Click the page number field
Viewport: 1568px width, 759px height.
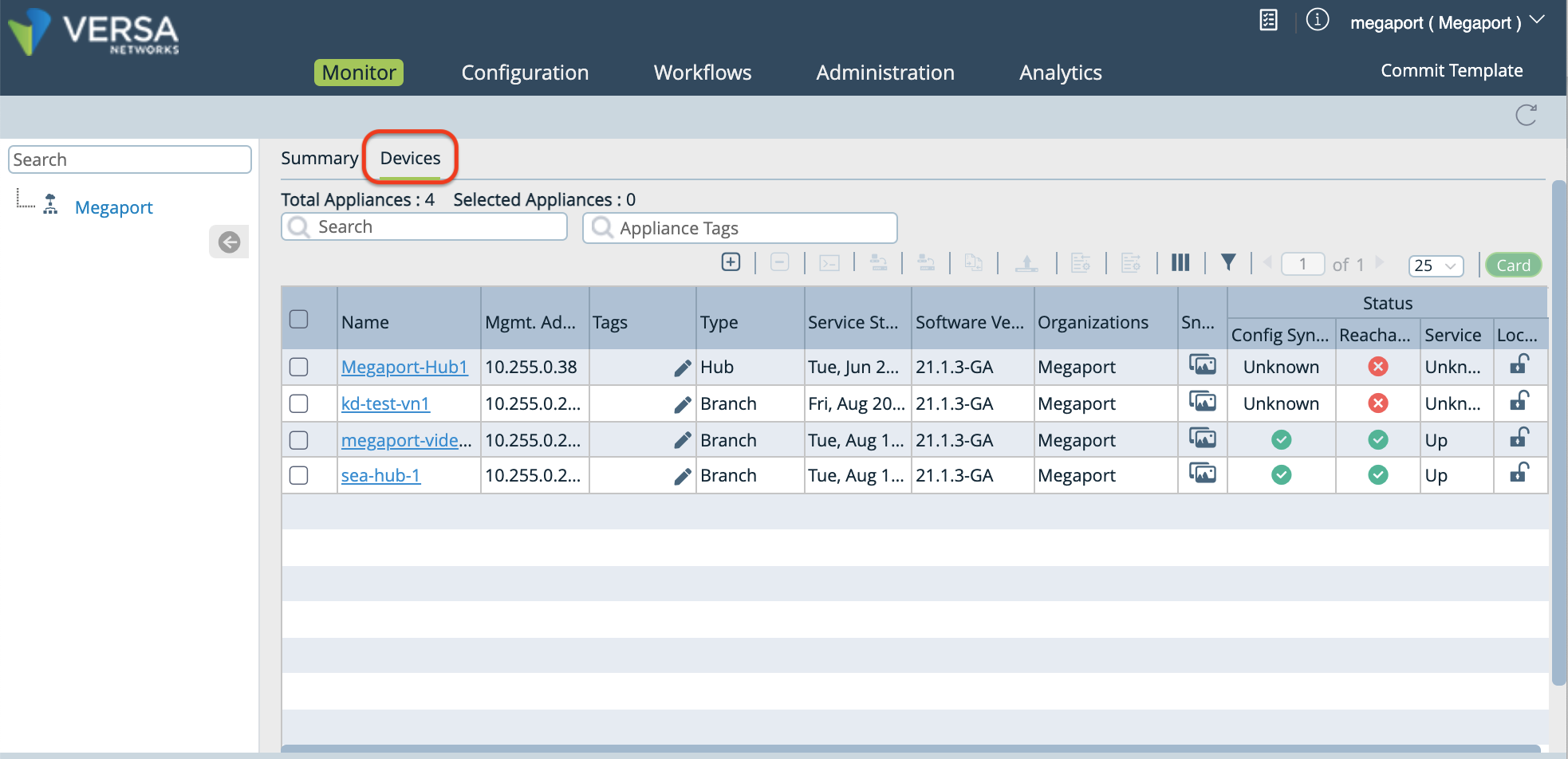[1302, 264]
